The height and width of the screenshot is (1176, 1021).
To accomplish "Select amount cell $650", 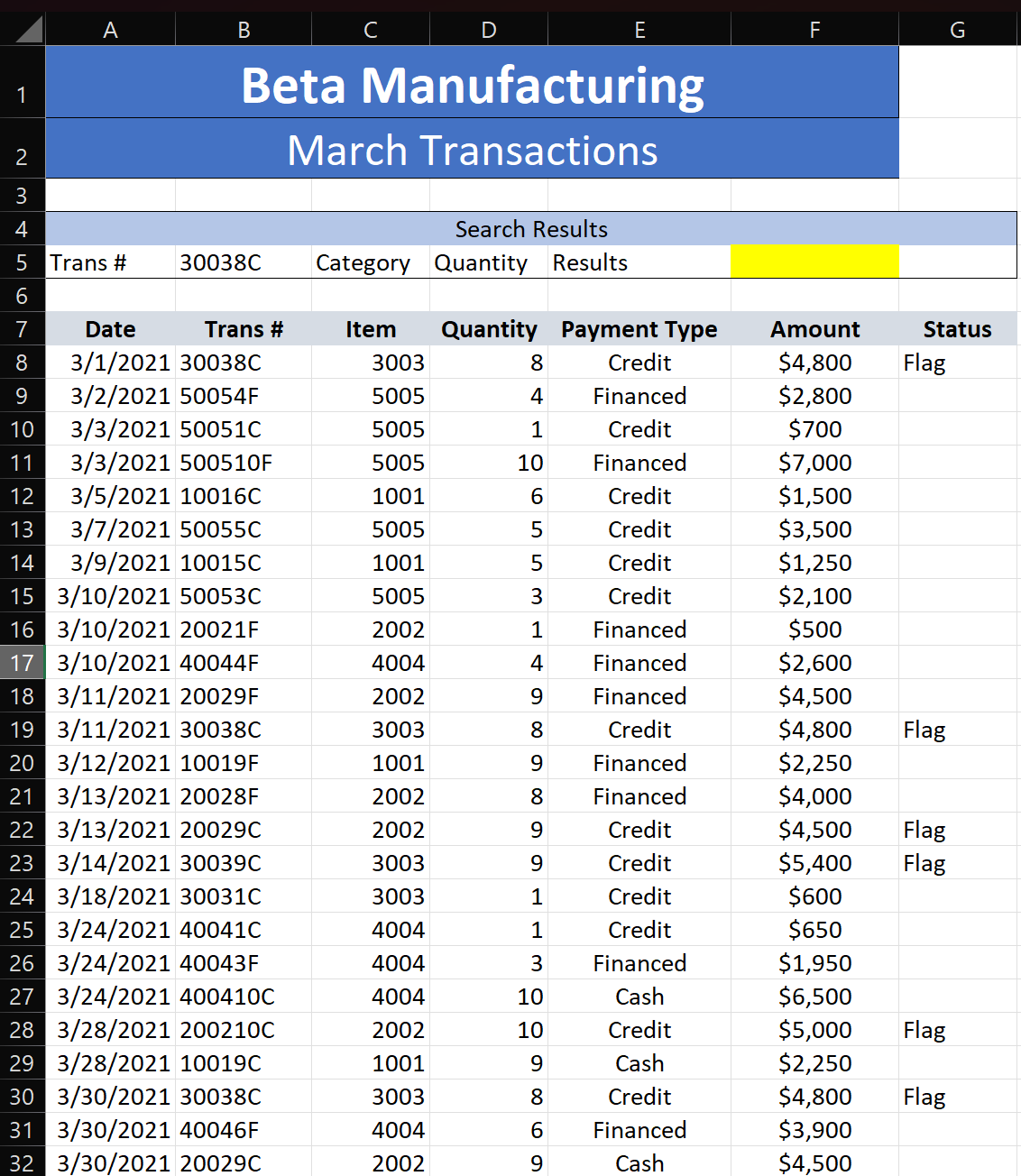I will click(x=814, y=930).
